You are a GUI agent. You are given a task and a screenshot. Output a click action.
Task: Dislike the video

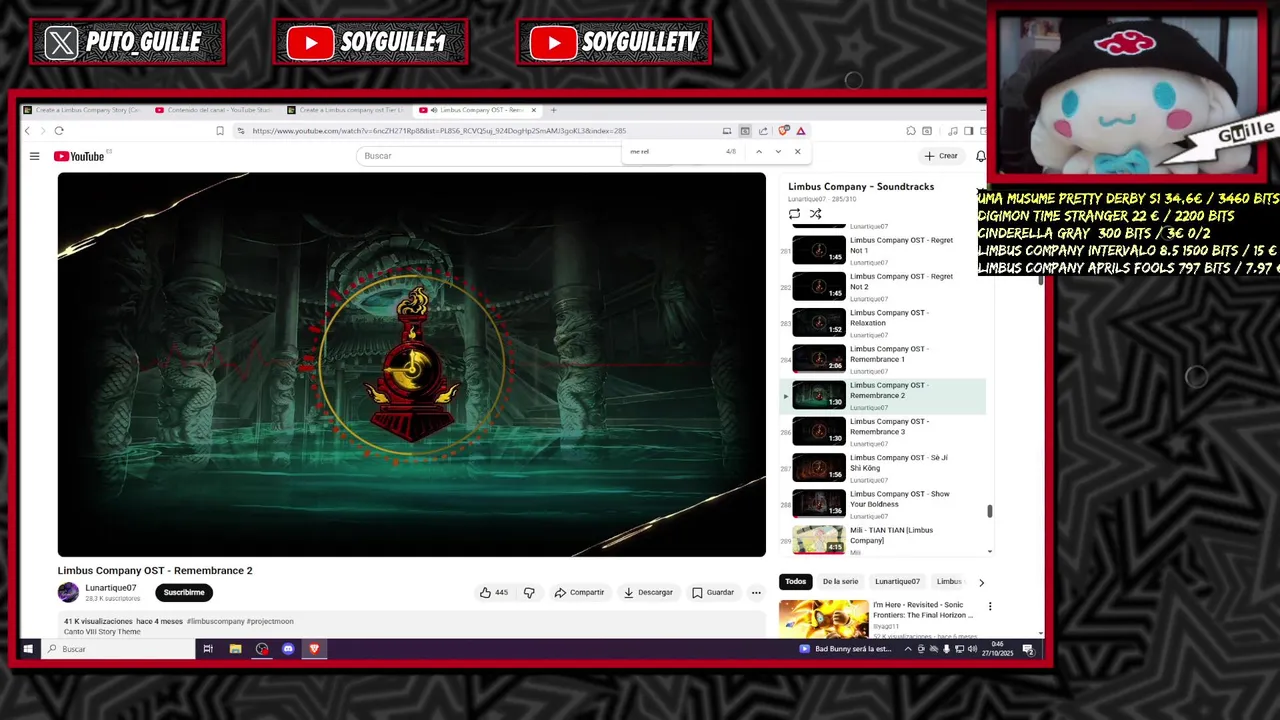(x=529, y=592)
